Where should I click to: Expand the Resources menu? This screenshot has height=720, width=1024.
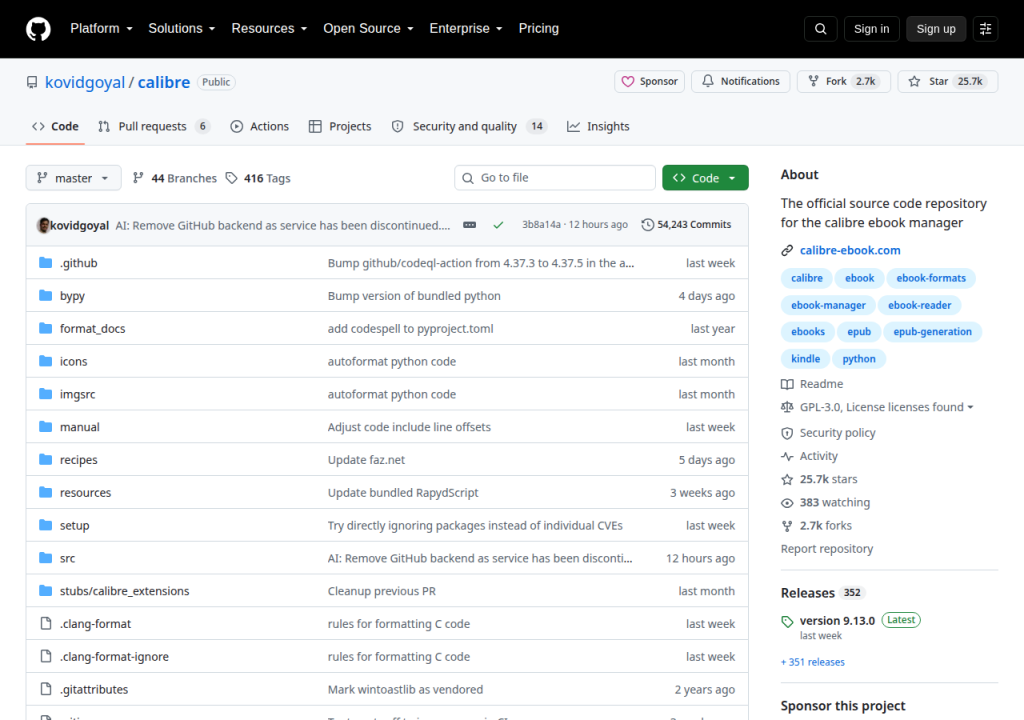pyautogui.click(x=269, y=29)
